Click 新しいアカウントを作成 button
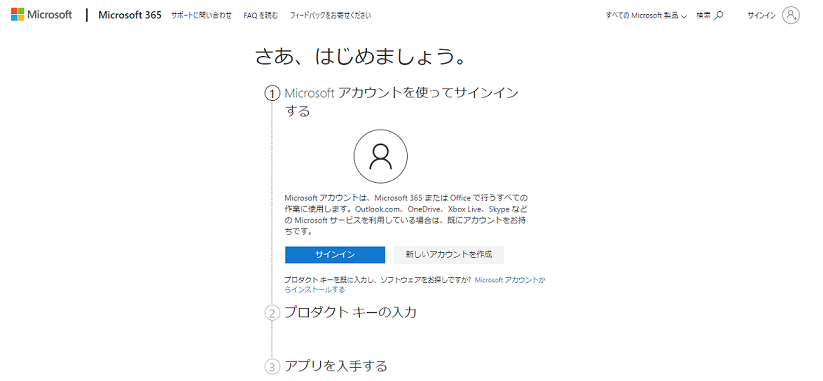823x381 pixels. point(449,255)
